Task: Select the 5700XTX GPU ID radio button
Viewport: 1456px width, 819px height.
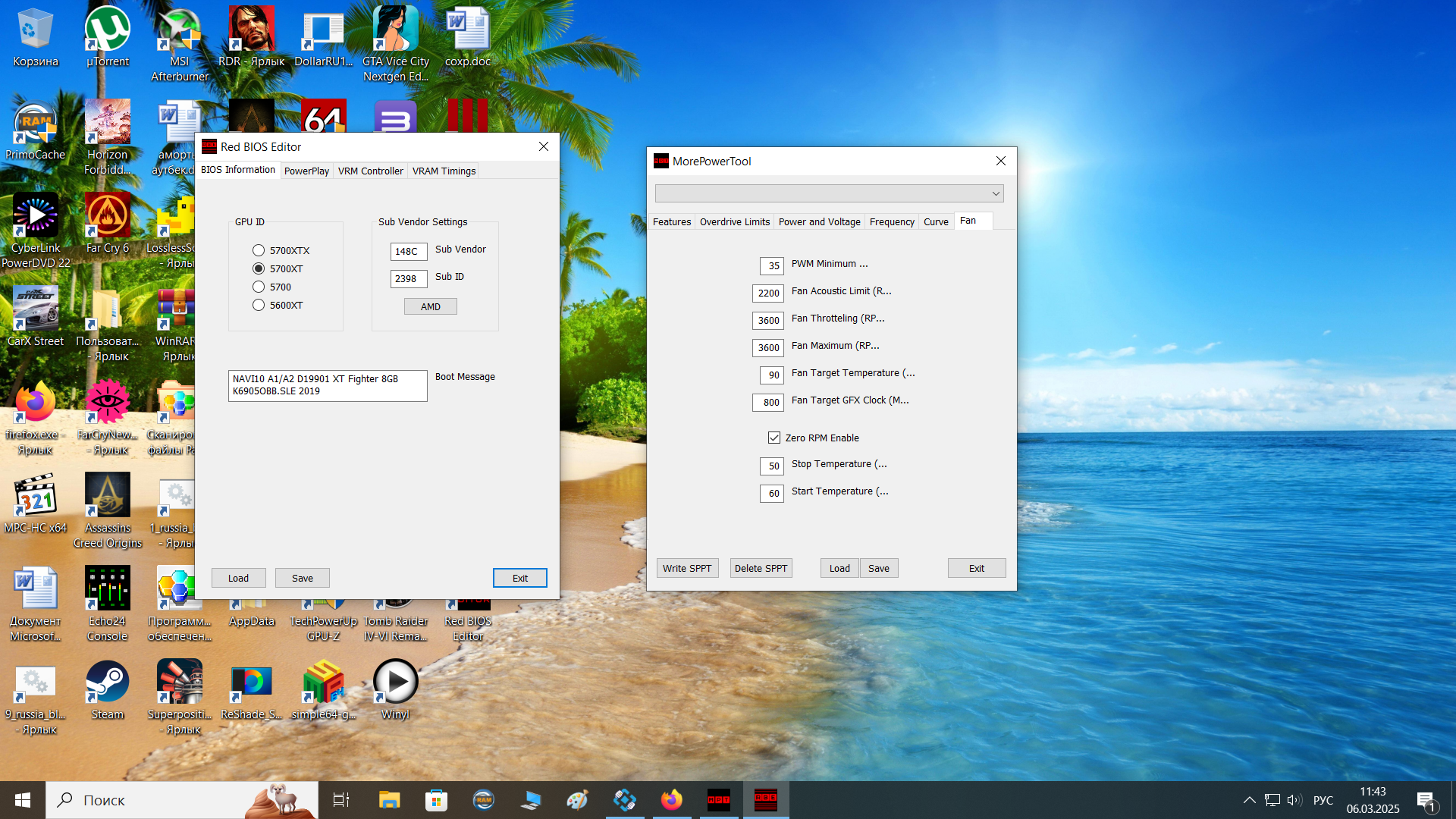Action: click(259, 250)
